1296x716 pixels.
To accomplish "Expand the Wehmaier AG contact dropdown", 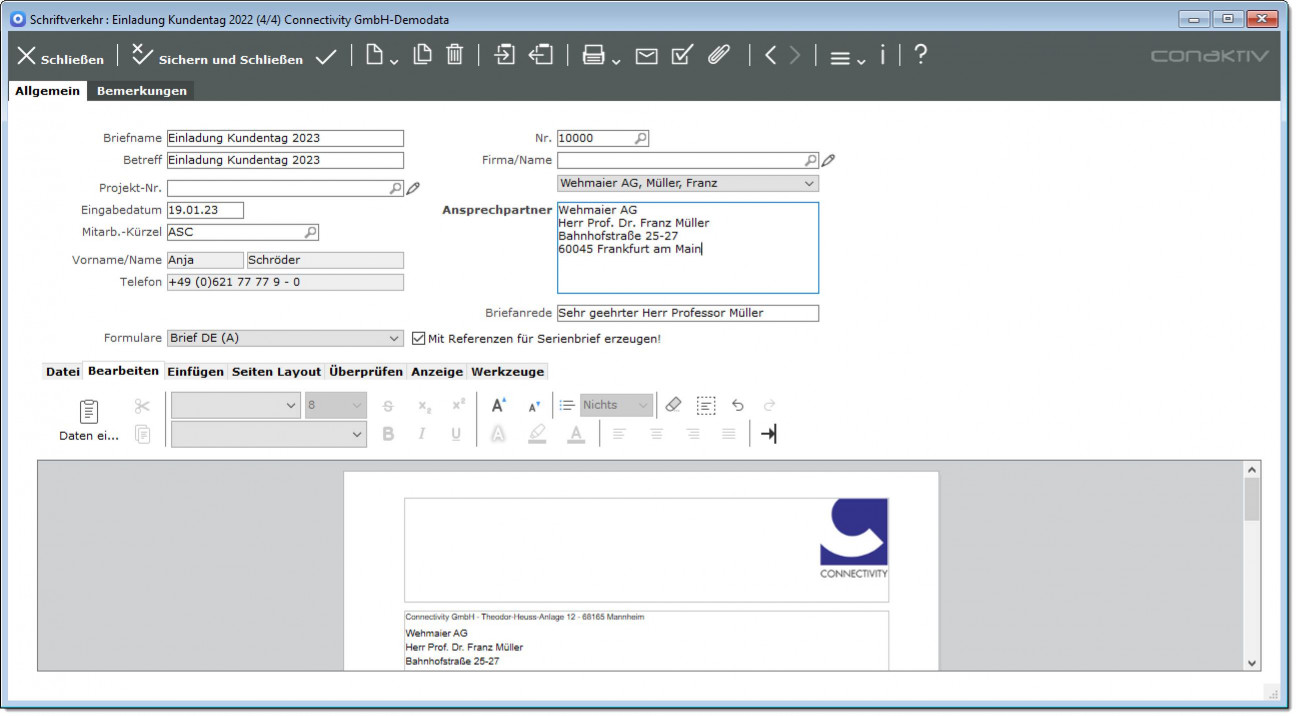I will point(687,183).
